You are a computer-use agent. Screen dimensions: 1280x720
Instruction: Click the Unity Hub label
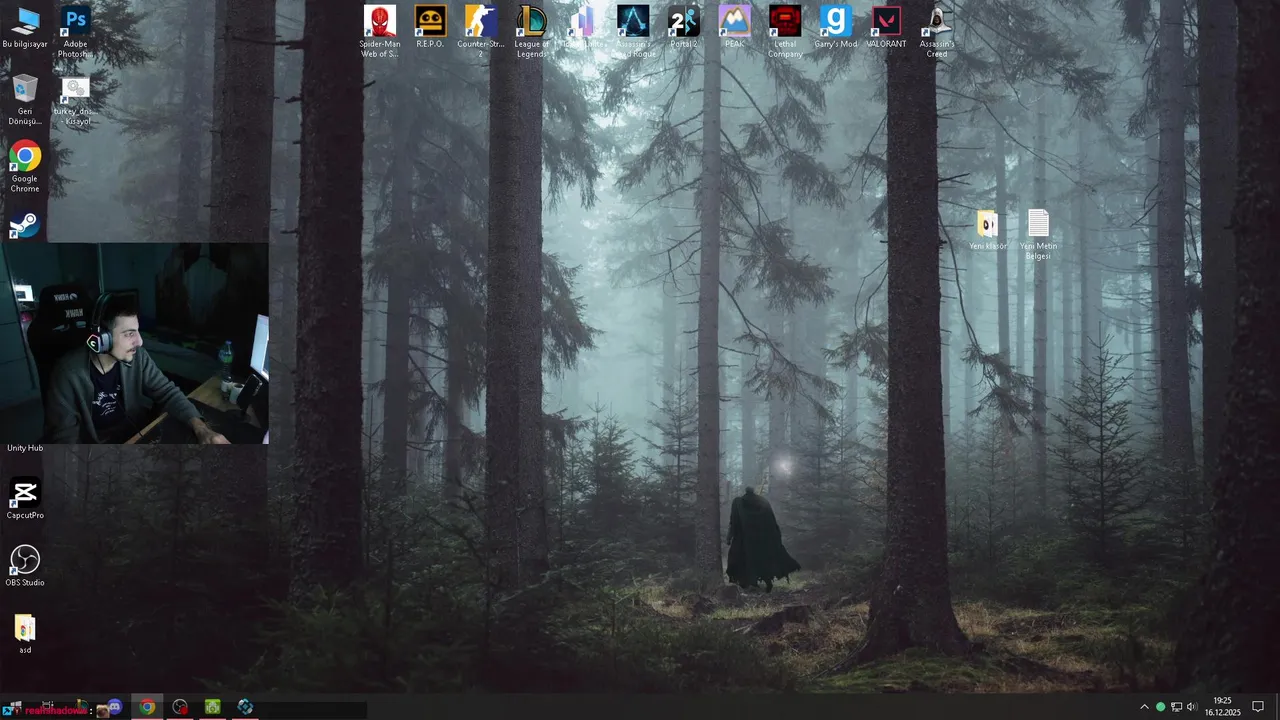tap(25, 448)
